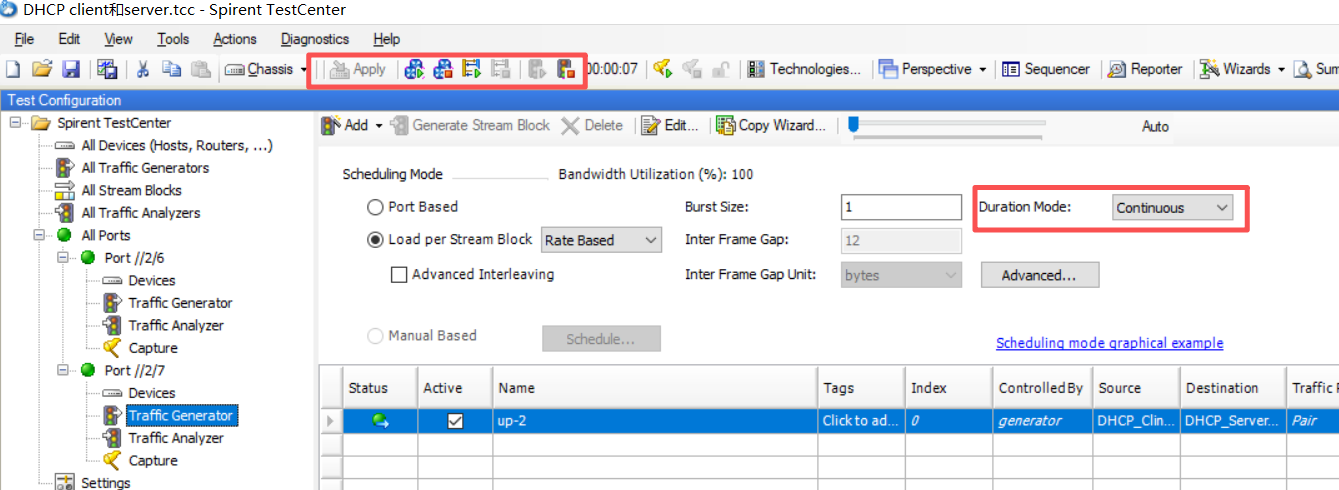Open the Tools menu
Image resolution: width=1339 pixels, height=490 pixels.
click(173, 39)
